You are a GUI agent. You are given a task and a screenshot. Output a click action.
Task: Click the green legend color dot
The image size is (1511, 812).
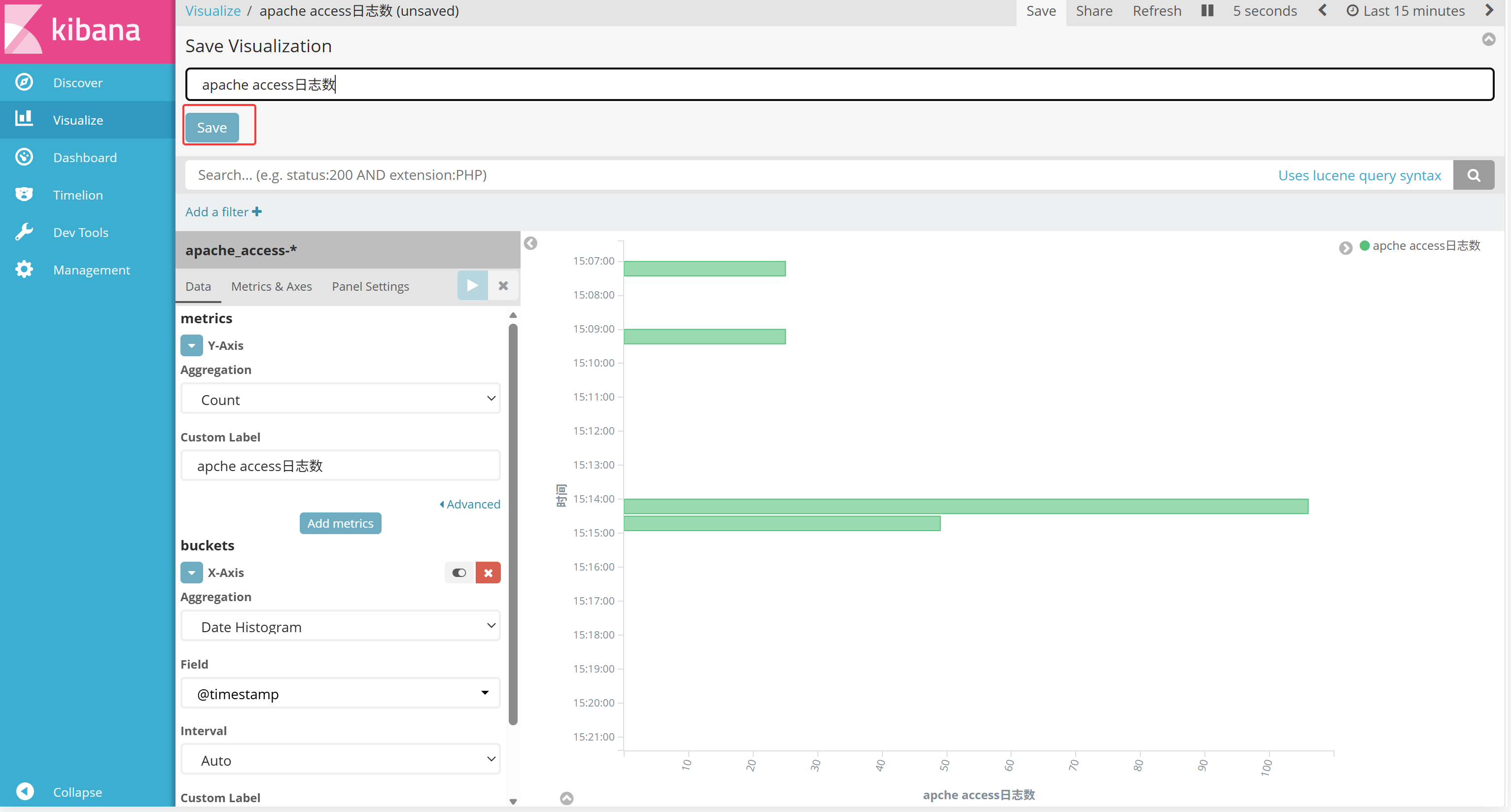pos(1365,246)
